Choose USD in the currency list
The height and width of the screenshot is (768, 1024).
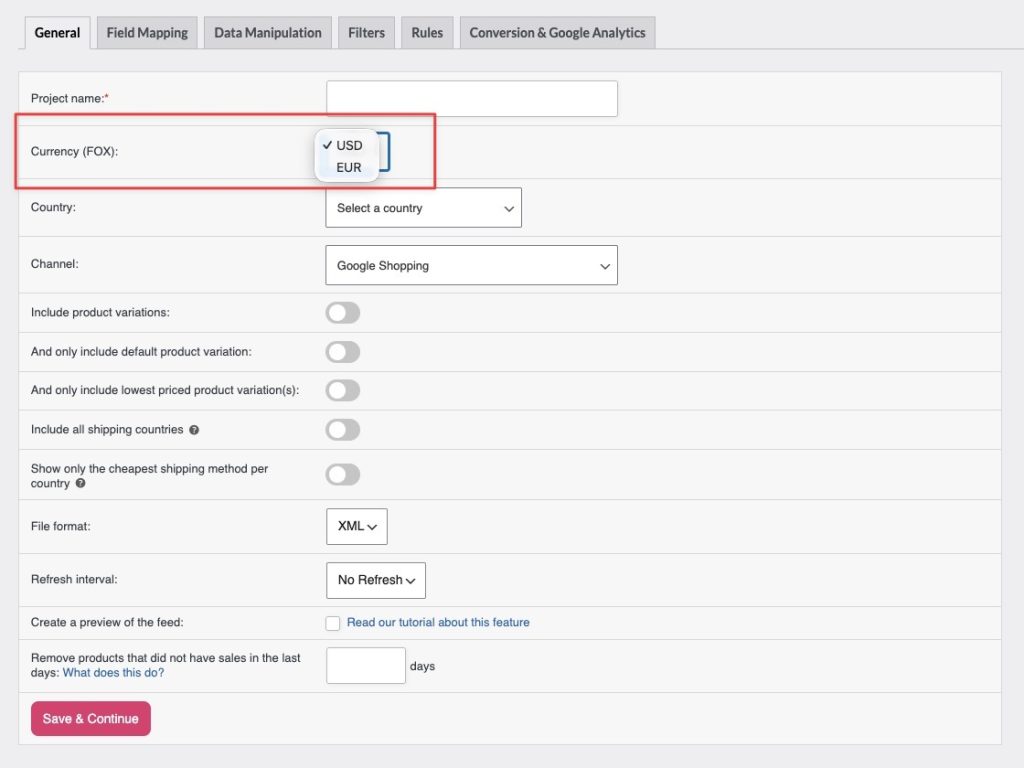point(348,145)
